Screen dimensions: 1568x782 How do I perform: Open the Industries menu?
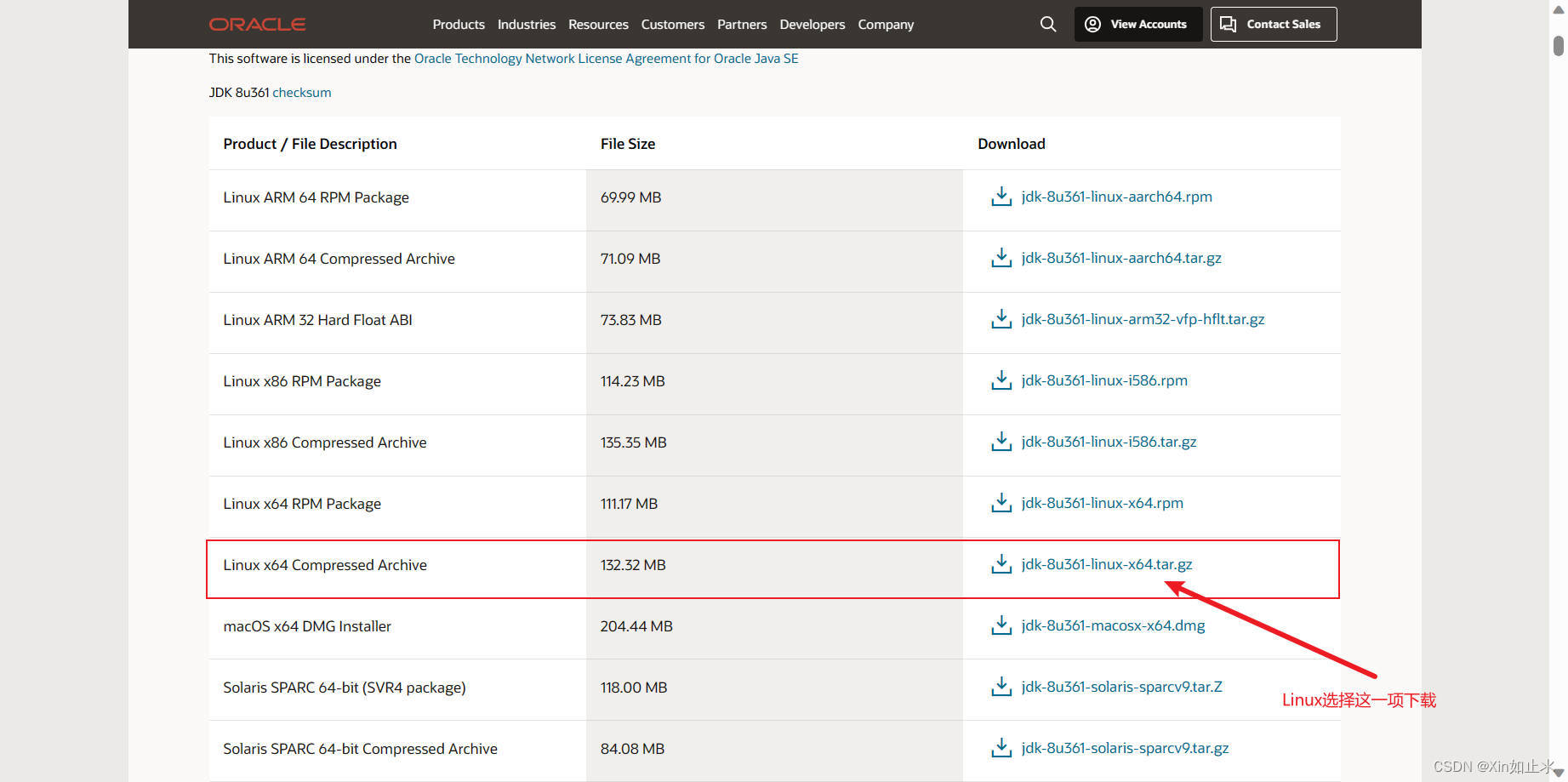527,25
